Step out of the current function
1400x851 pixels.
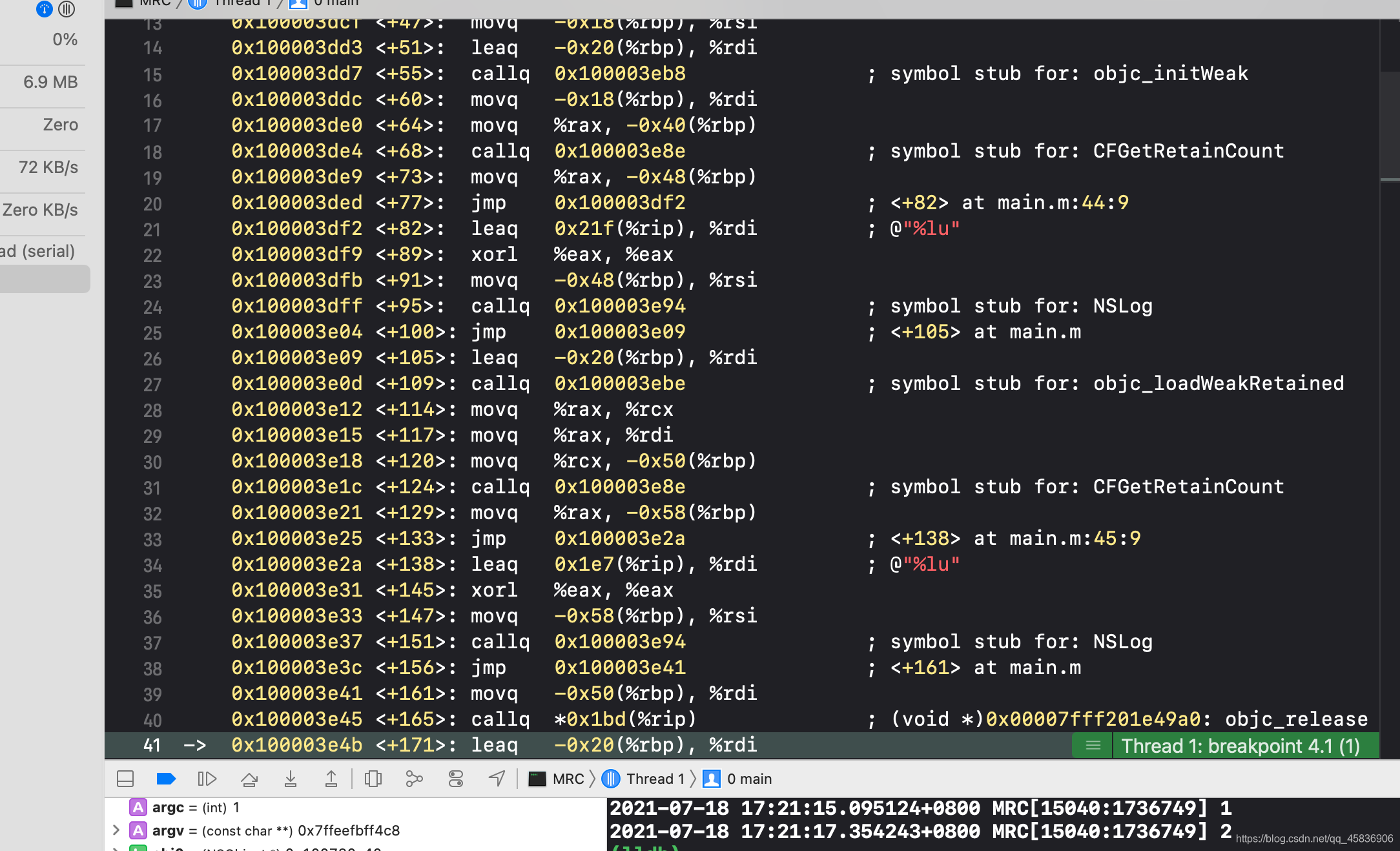click(x=331, y=779)
